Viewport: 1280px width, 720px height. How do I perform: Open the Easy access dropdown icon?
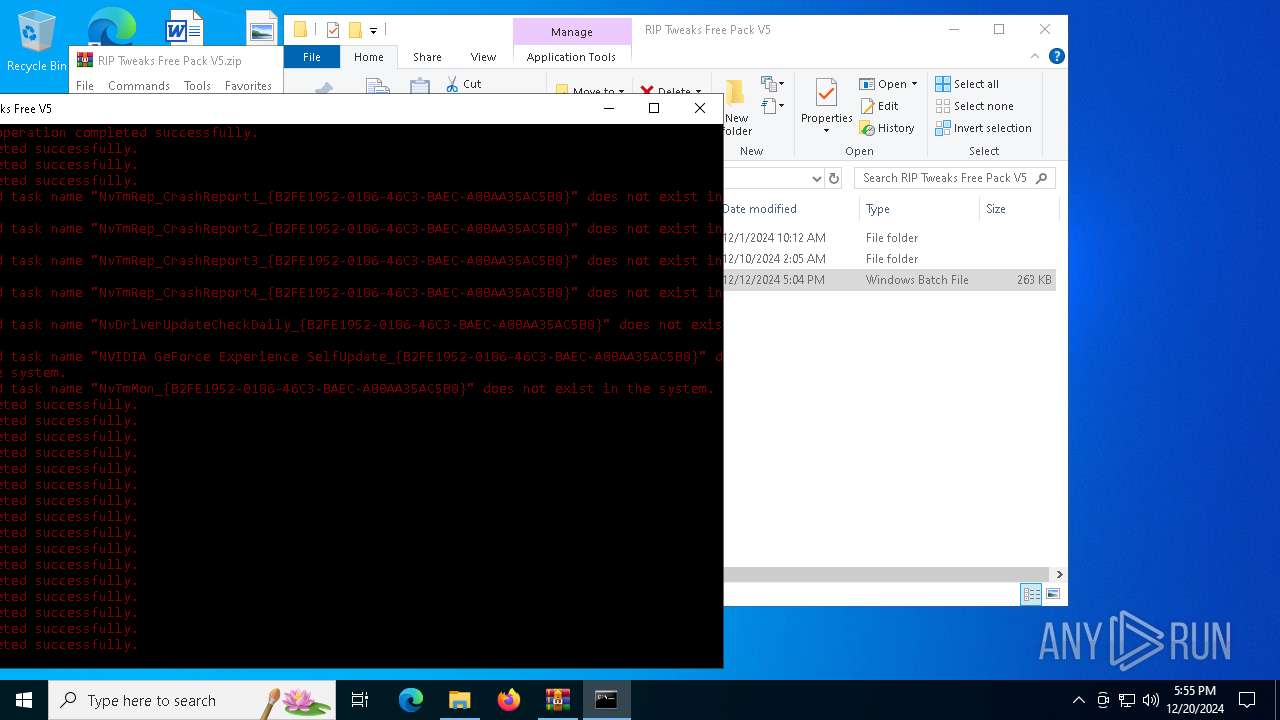772,105
